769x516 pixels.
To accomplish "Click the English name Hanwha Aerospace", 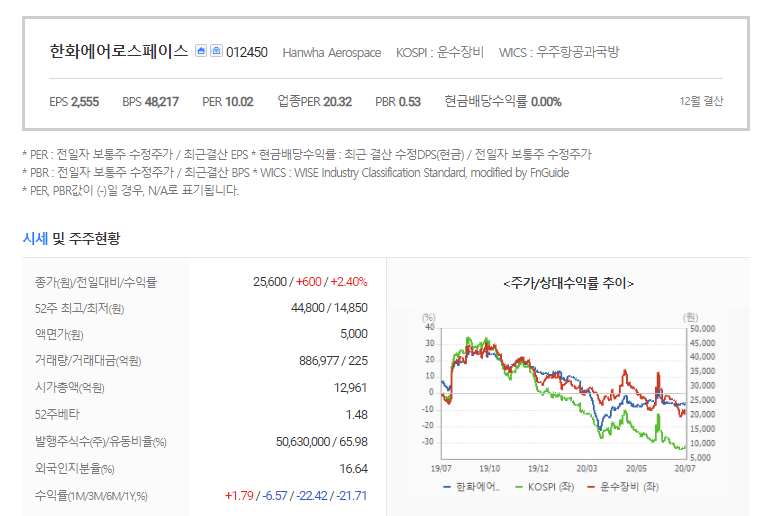I will [x=332, y=52].
